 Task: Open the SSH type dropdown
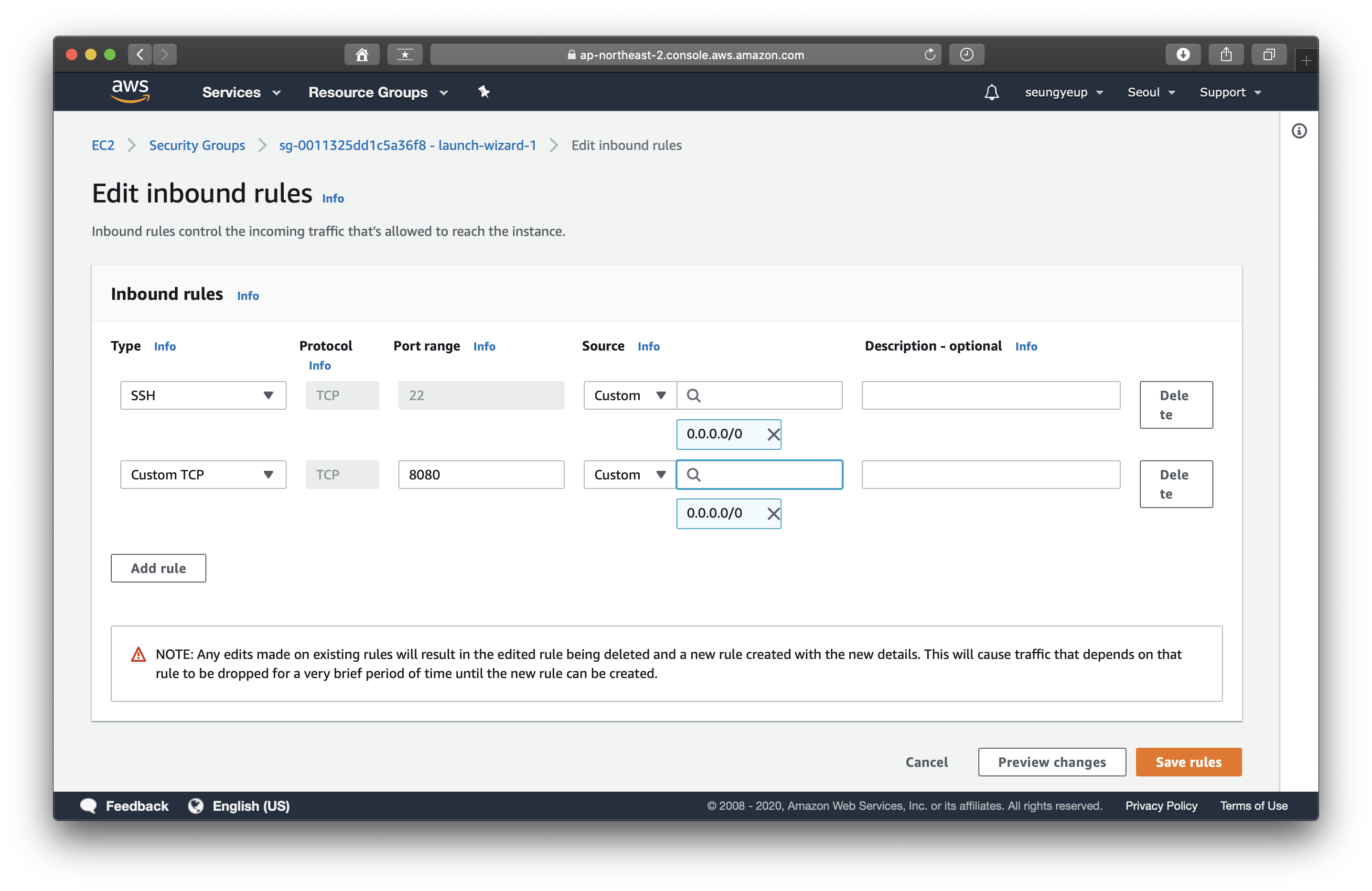(203, 395)
